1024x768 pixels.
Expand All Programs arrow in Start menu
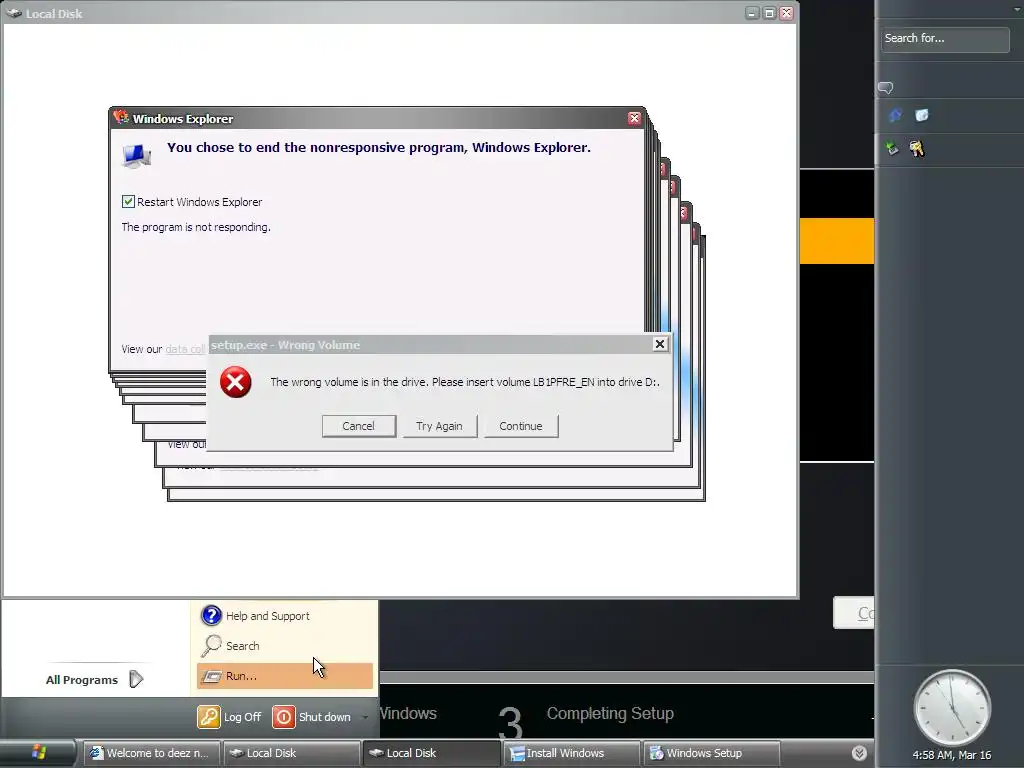136,679
